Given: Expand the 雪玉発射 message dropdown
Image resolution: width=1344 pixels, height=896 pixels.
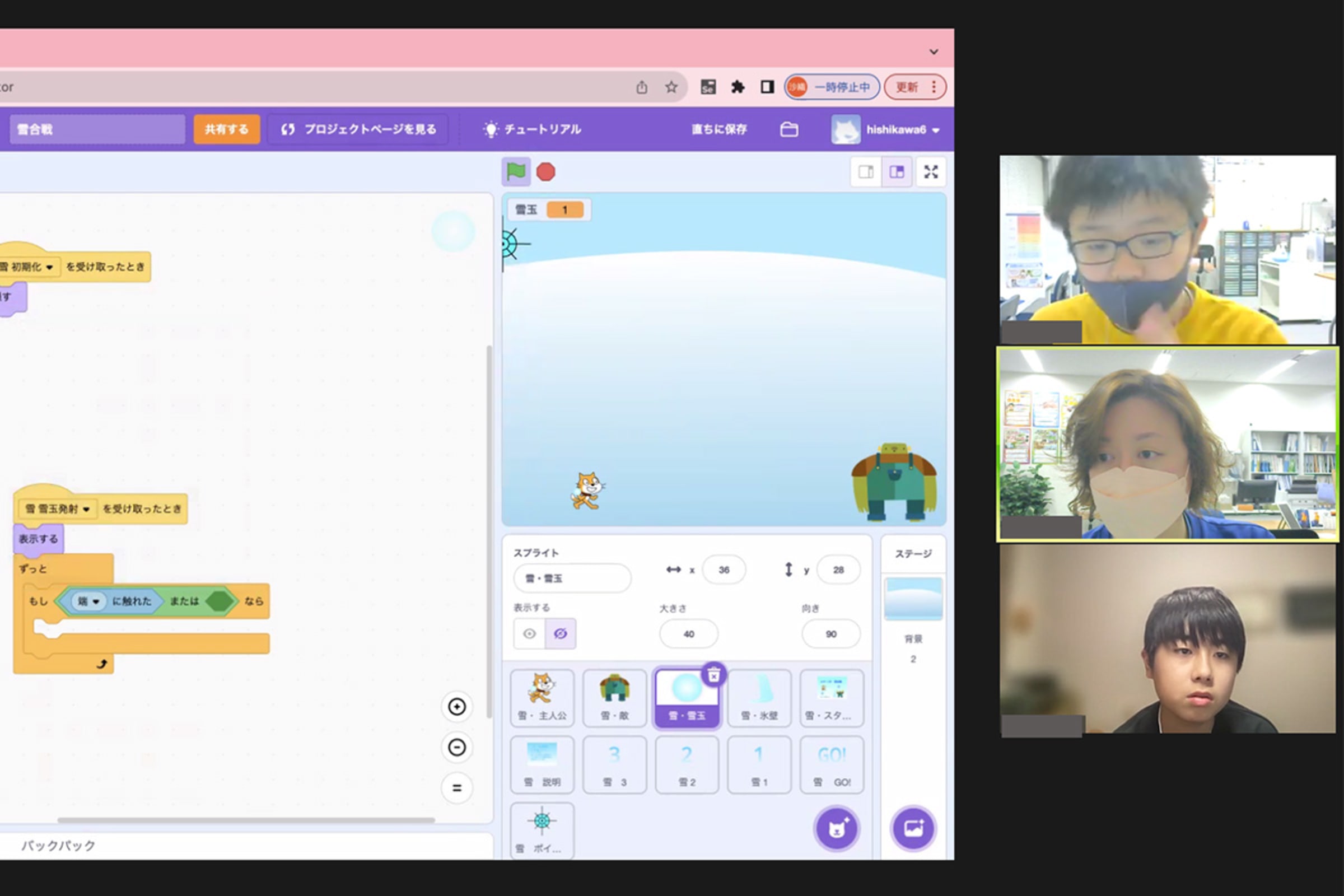Looking at the screenshot, I should [86, 509].
